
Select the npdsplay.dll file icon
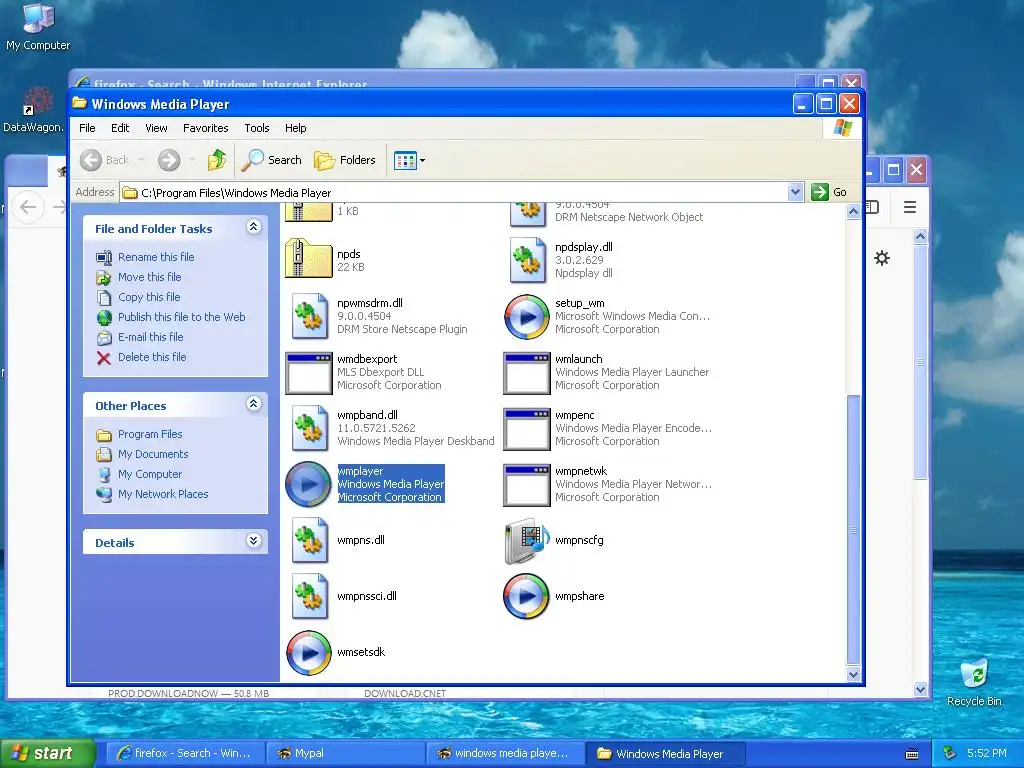pos(528,260)
